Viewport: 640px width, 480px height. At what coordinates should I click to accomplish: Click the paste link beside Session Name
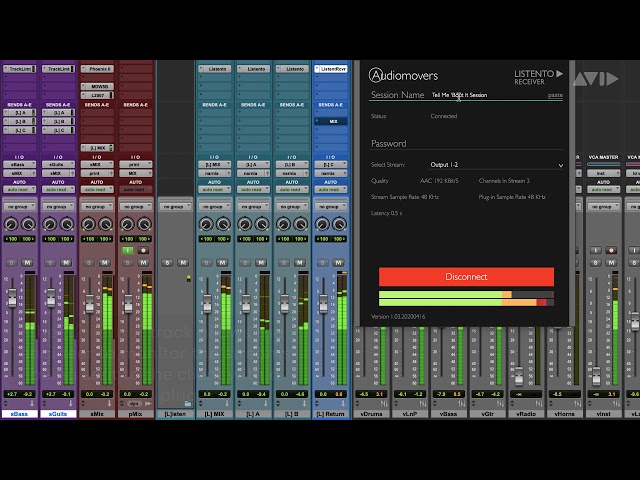click(x=555, y=95)
